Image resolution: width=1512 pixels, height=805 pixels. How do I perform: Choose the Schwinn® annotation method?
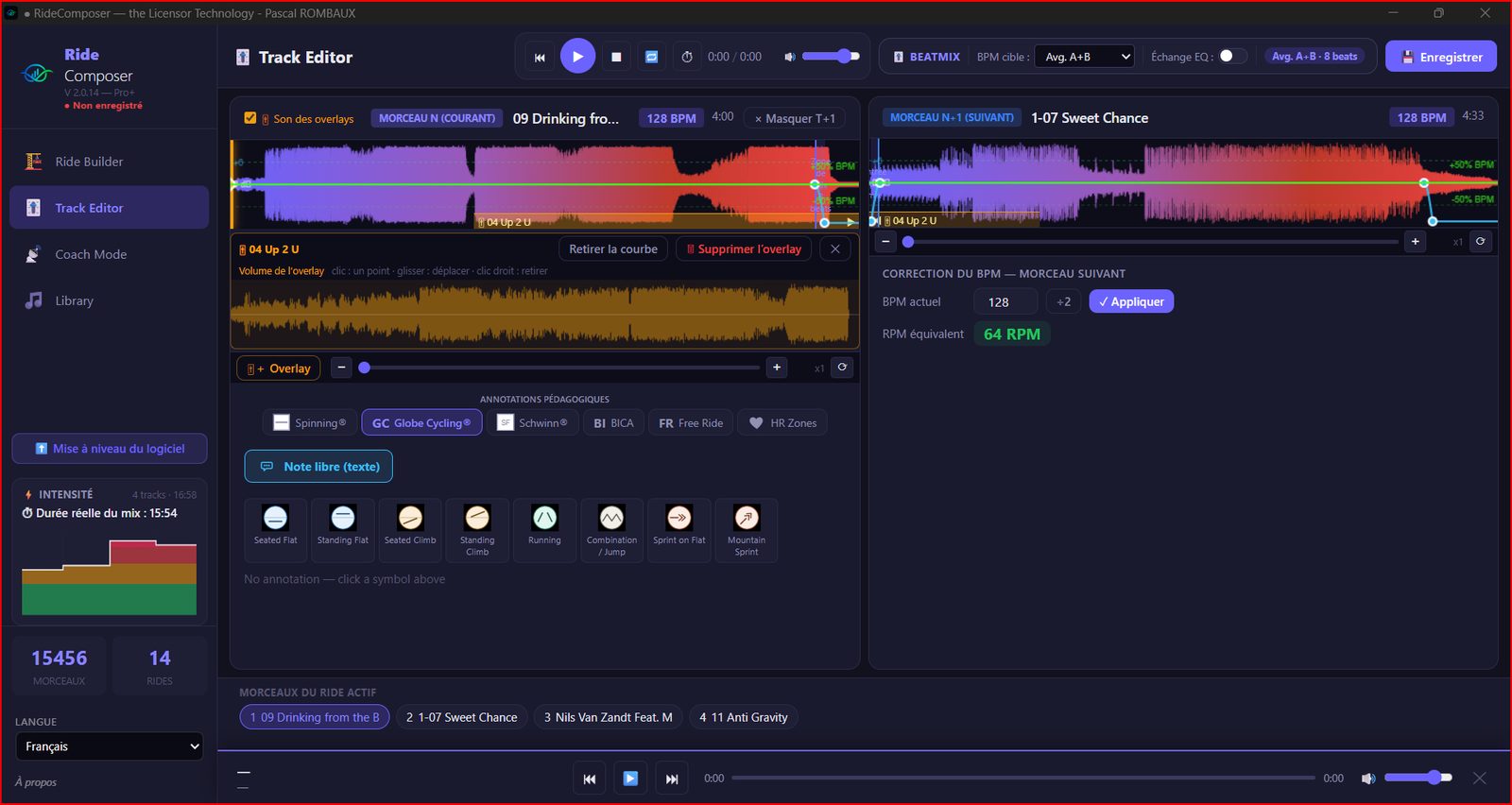[x=533, y=423]
